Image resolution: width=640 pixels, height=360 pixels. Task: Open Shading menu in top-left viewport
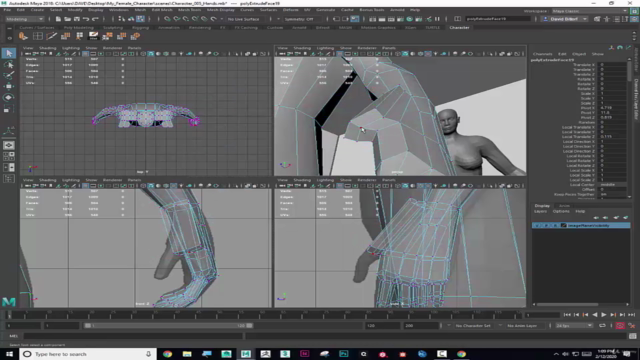[x=47, y=48]
